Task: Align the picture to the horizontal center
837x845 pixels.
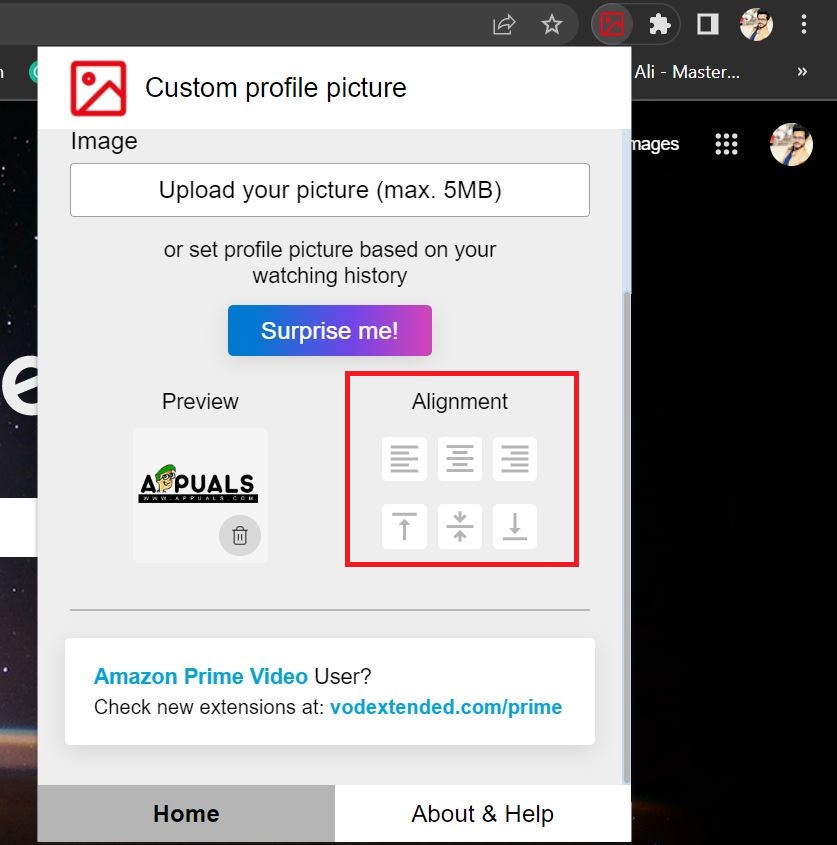Action: point(460,459)
